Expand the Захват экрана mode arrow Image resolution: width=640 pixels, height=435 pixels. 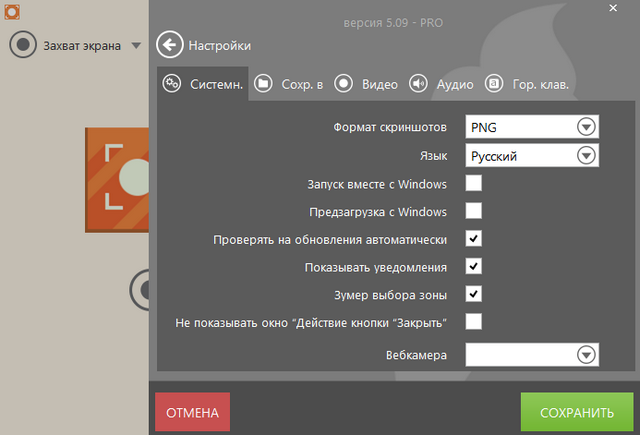136,46
